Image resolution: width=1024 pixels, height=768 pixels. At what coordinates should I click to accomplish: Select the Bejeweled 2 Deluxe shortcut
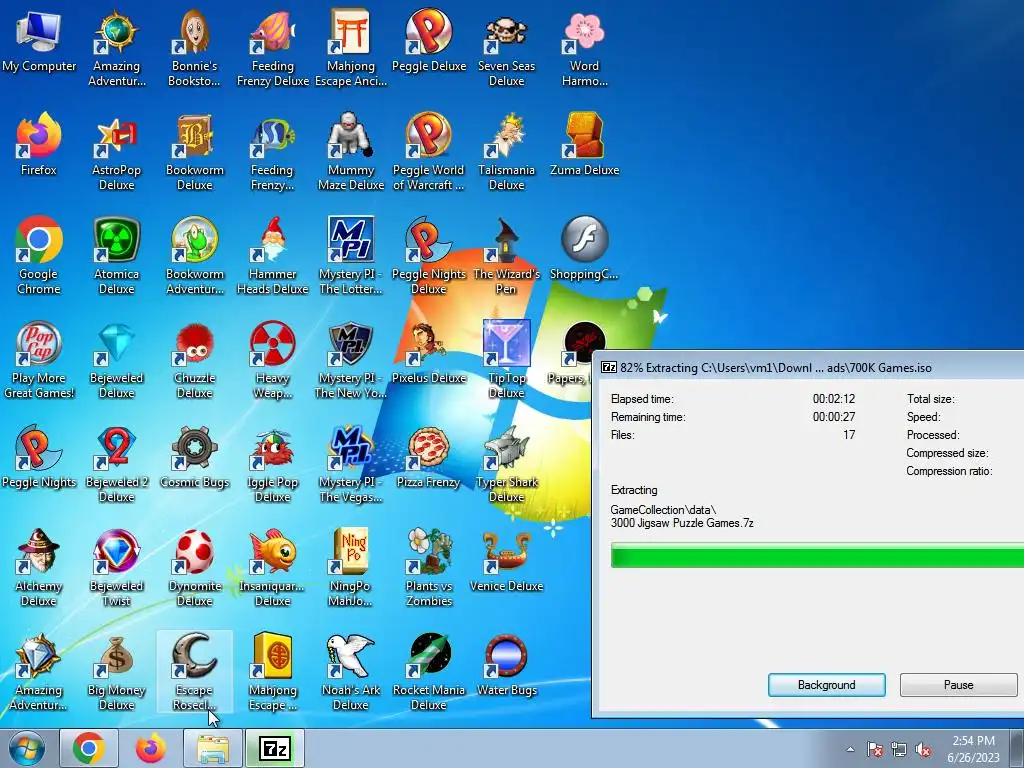pos(116,464)
